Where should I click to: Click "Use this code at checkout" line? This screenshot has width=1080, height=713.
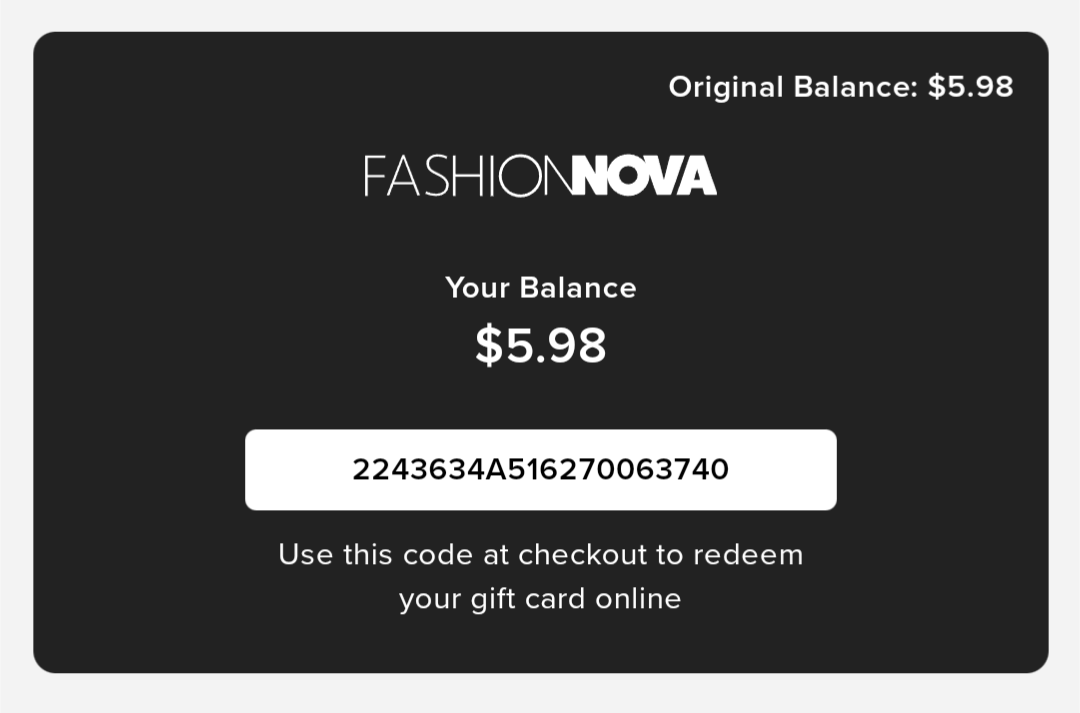tap(541, 555)
